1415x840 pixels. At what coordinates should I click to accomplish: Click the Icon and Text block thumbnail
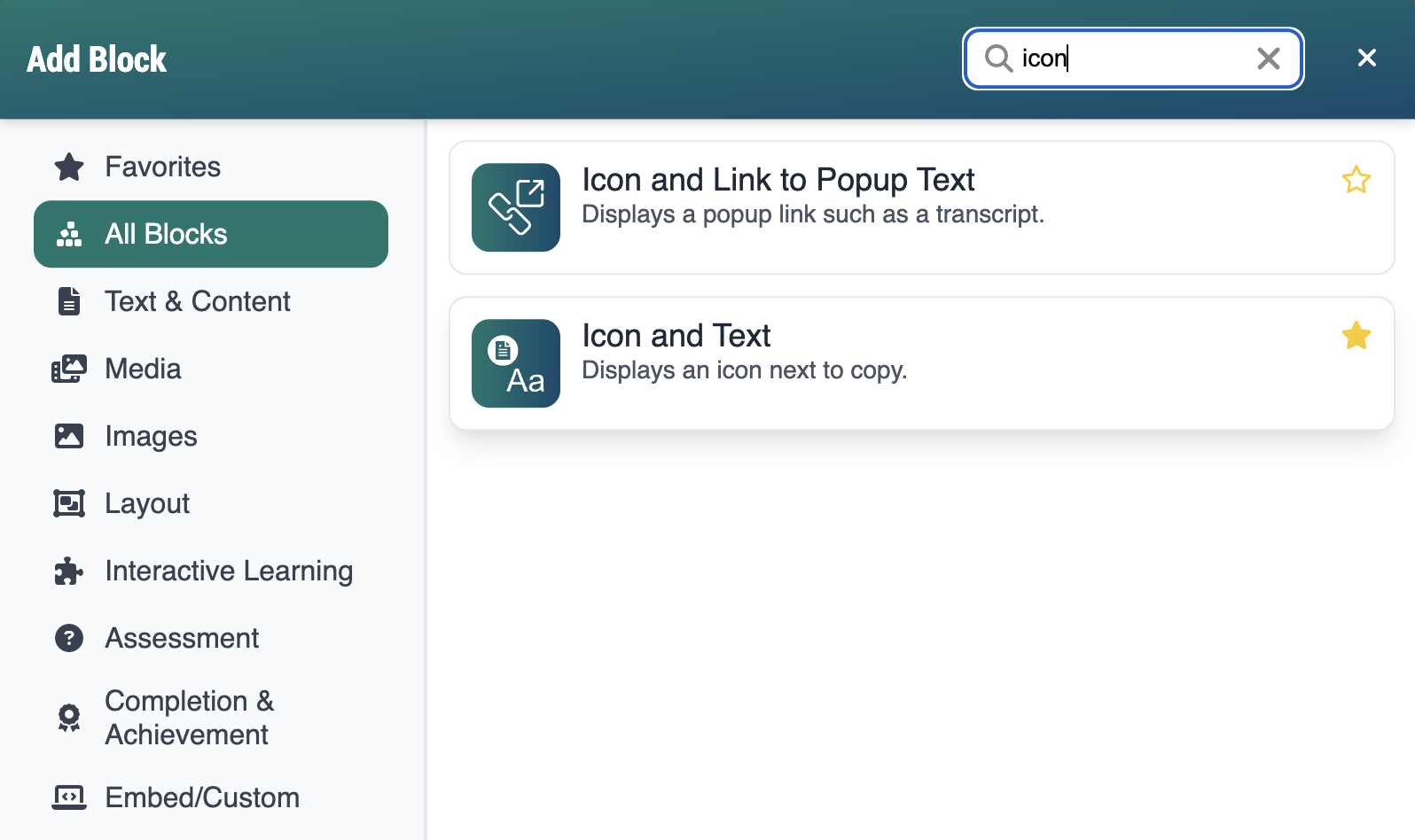[x=516, y=363]
